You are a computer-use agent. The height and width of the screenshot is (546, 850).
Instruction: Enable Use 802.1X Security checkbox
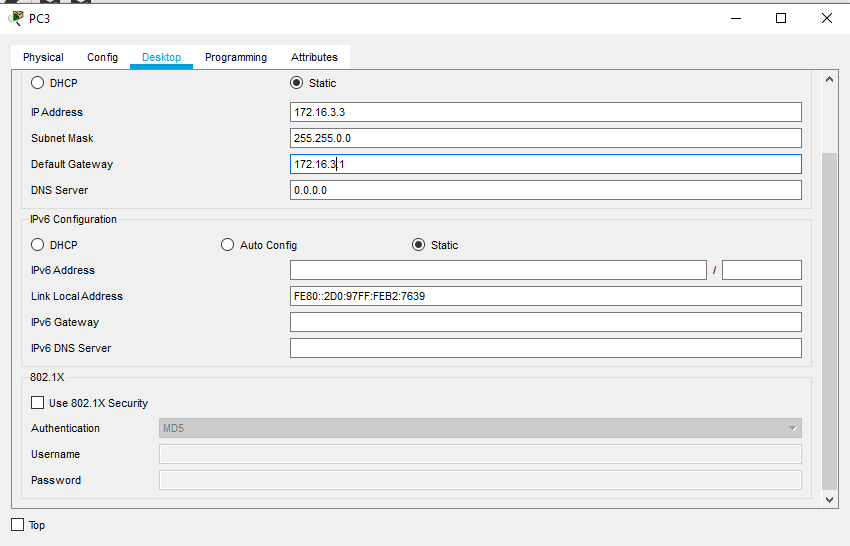tap(37, 403)
